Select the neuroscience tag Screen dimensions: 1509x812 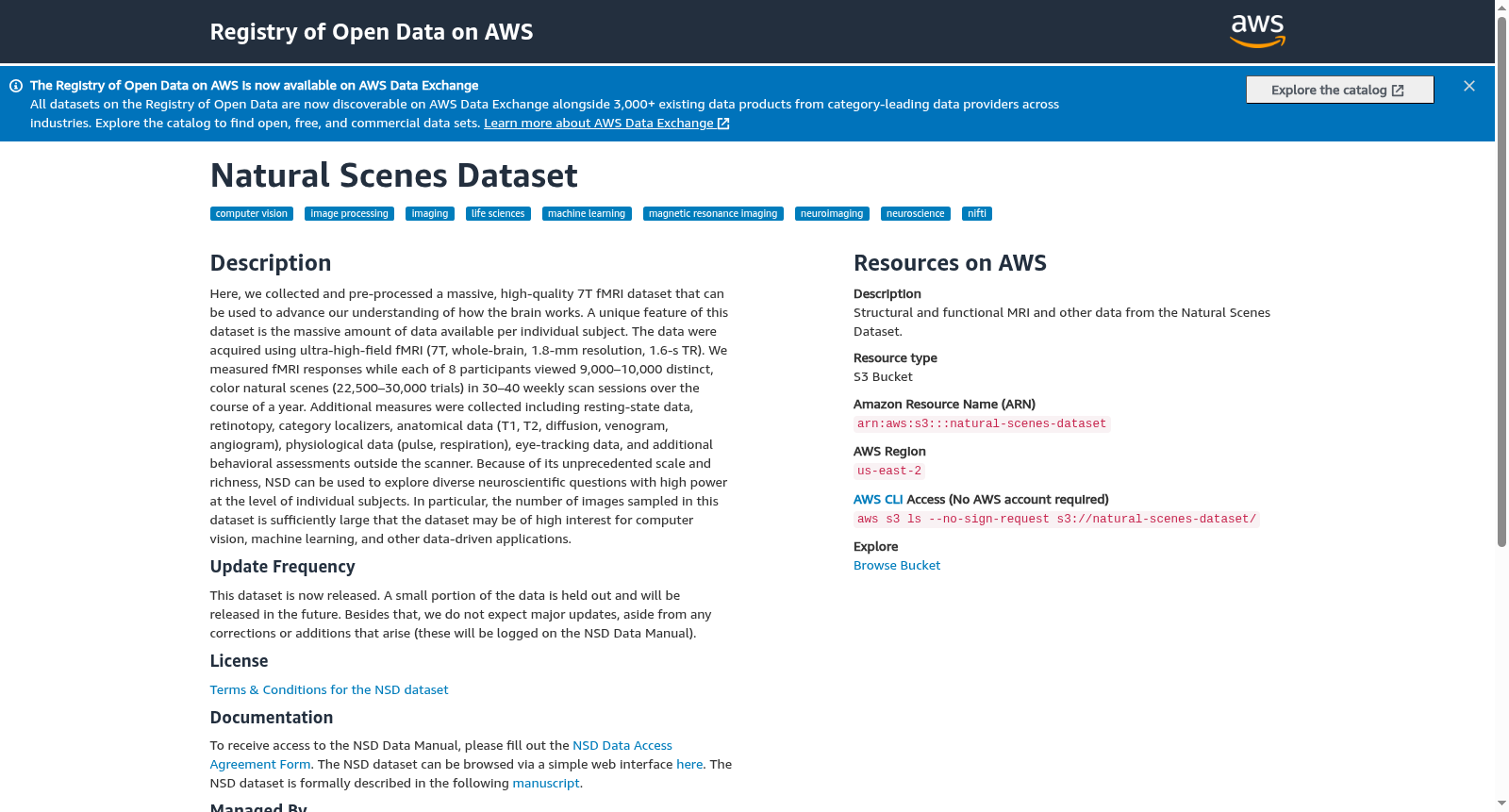click(915, 214)
